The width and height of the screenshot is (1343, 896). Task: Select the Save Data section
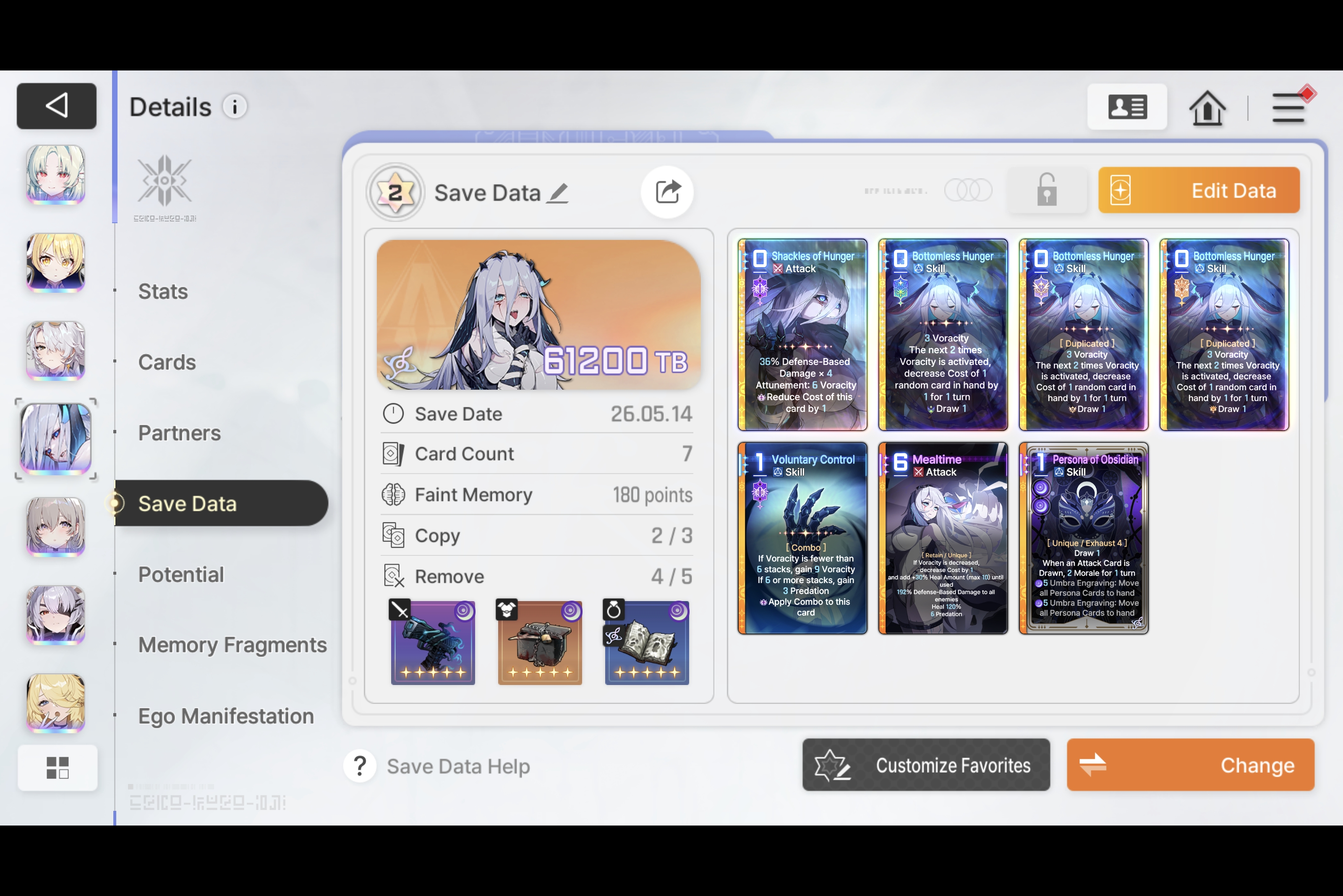pos(221,503)
